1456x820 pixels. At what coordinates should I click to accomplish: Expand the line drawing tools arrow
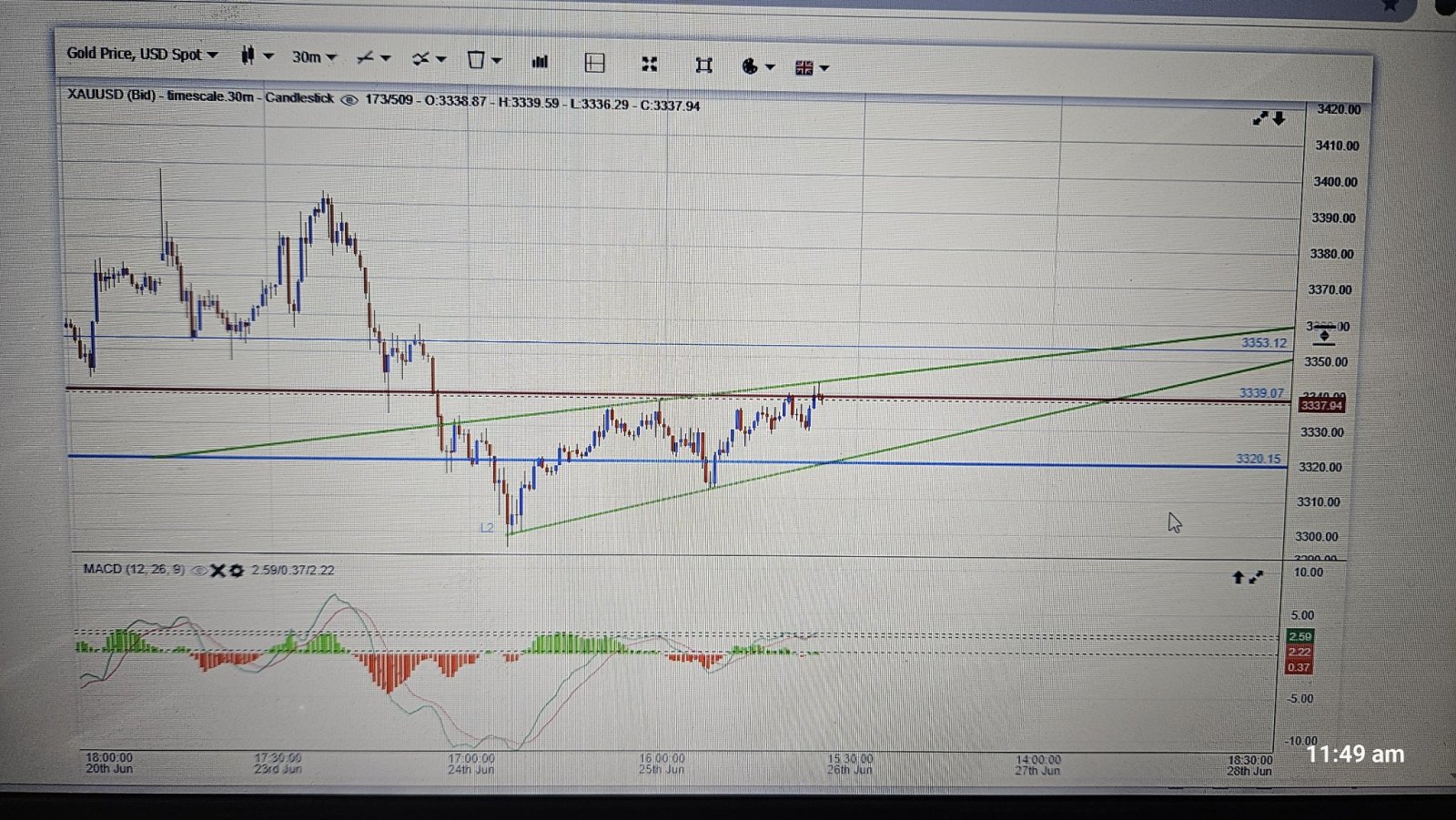386,58
